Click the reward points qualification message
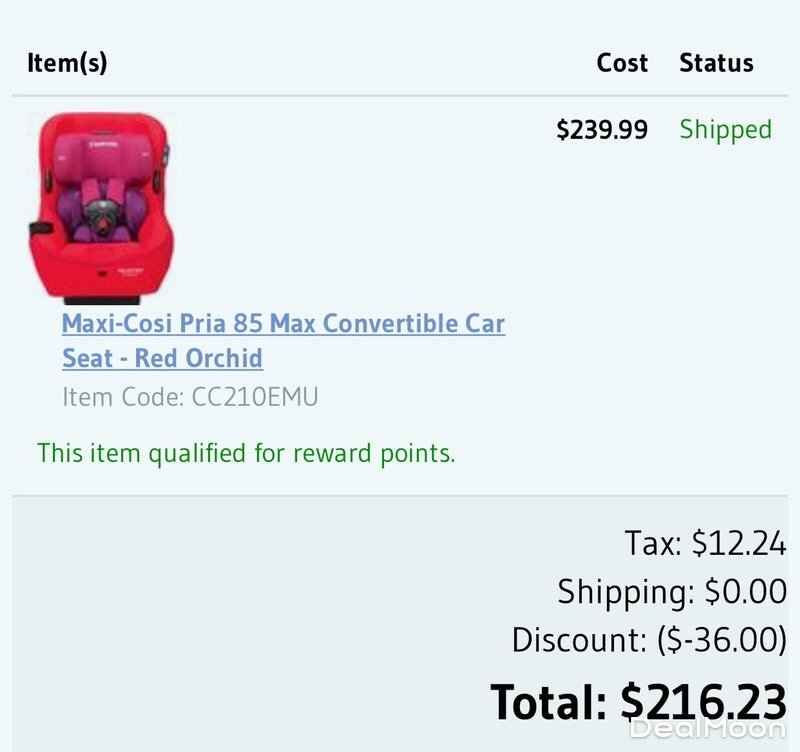This screenshot has height=752, width=800. pyautogui.click(x=246, y=453)
